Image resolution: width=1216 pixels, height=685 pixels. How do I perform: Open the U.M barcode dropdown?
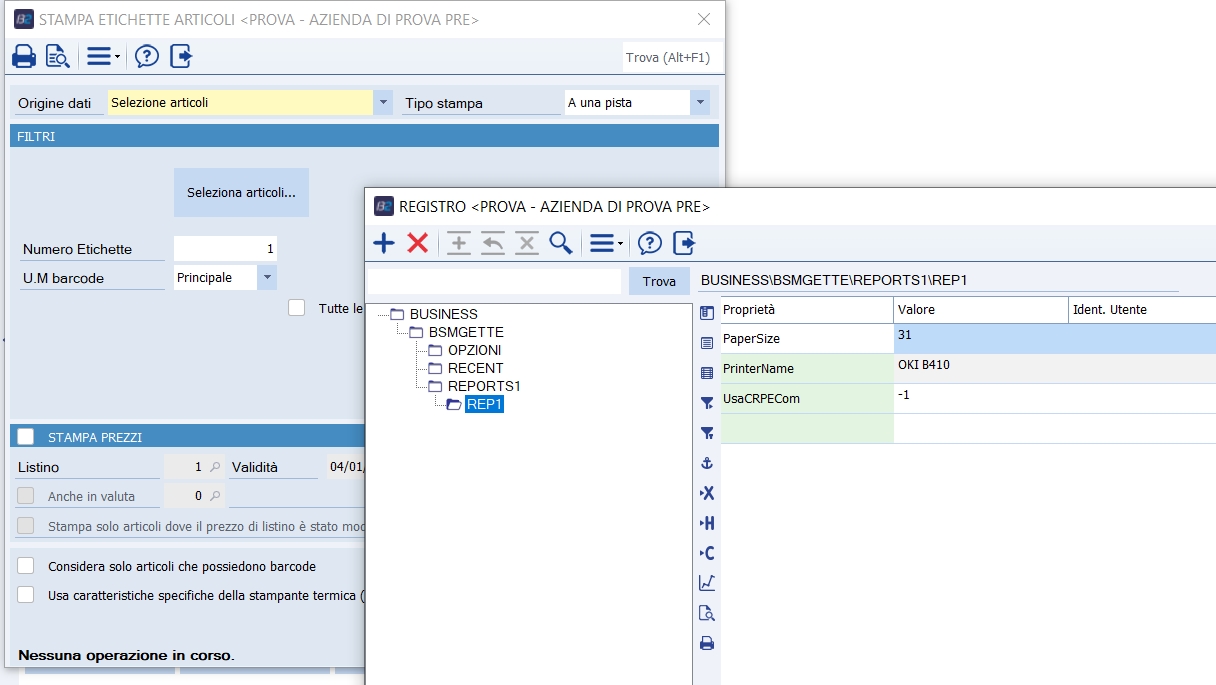[x=267, y=278]
